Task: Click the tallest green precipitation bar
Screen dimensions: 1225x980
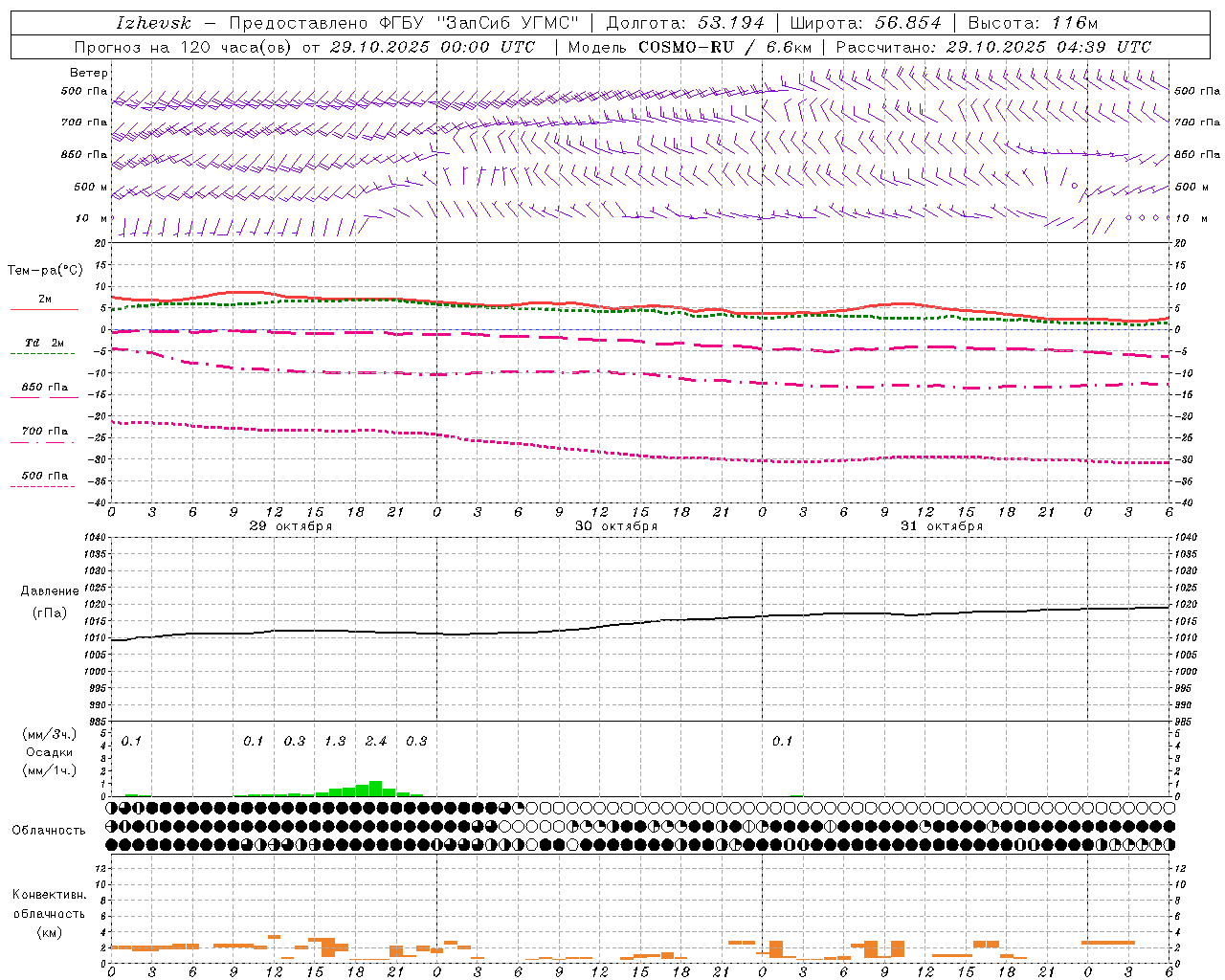Action: (376, 789)
